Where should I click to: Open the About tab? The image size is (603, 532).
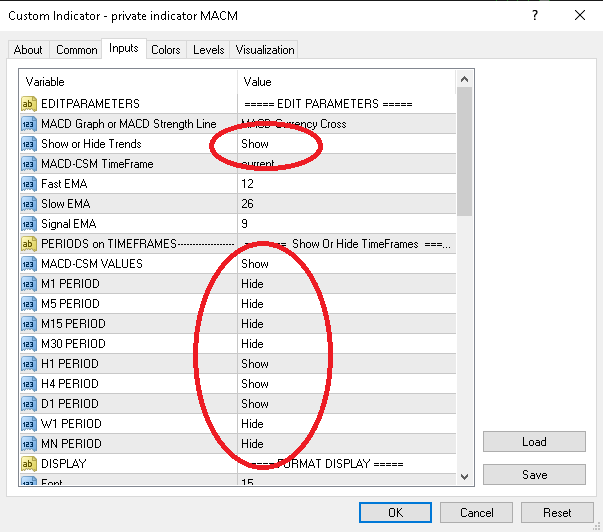coord(28,50)
